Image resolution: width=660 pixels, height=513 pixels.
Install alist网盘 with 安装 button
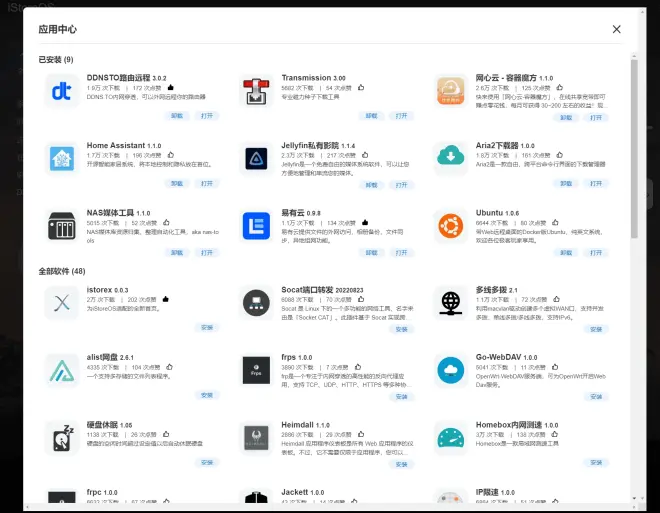tap(207, 395)
